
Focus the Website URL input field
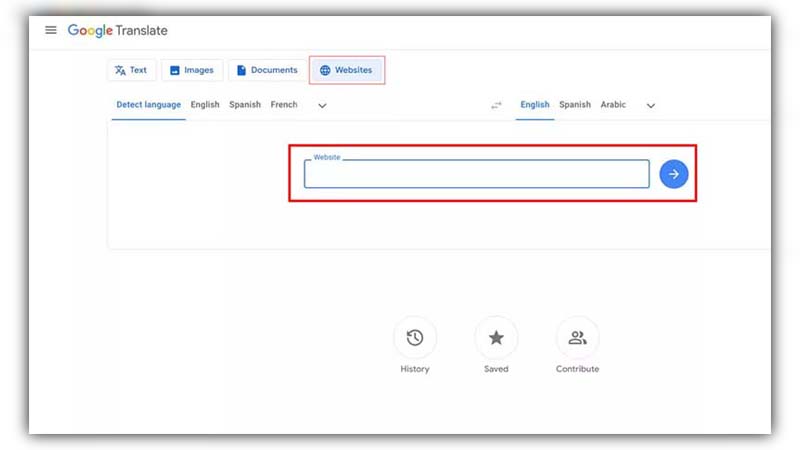point(477,174)
